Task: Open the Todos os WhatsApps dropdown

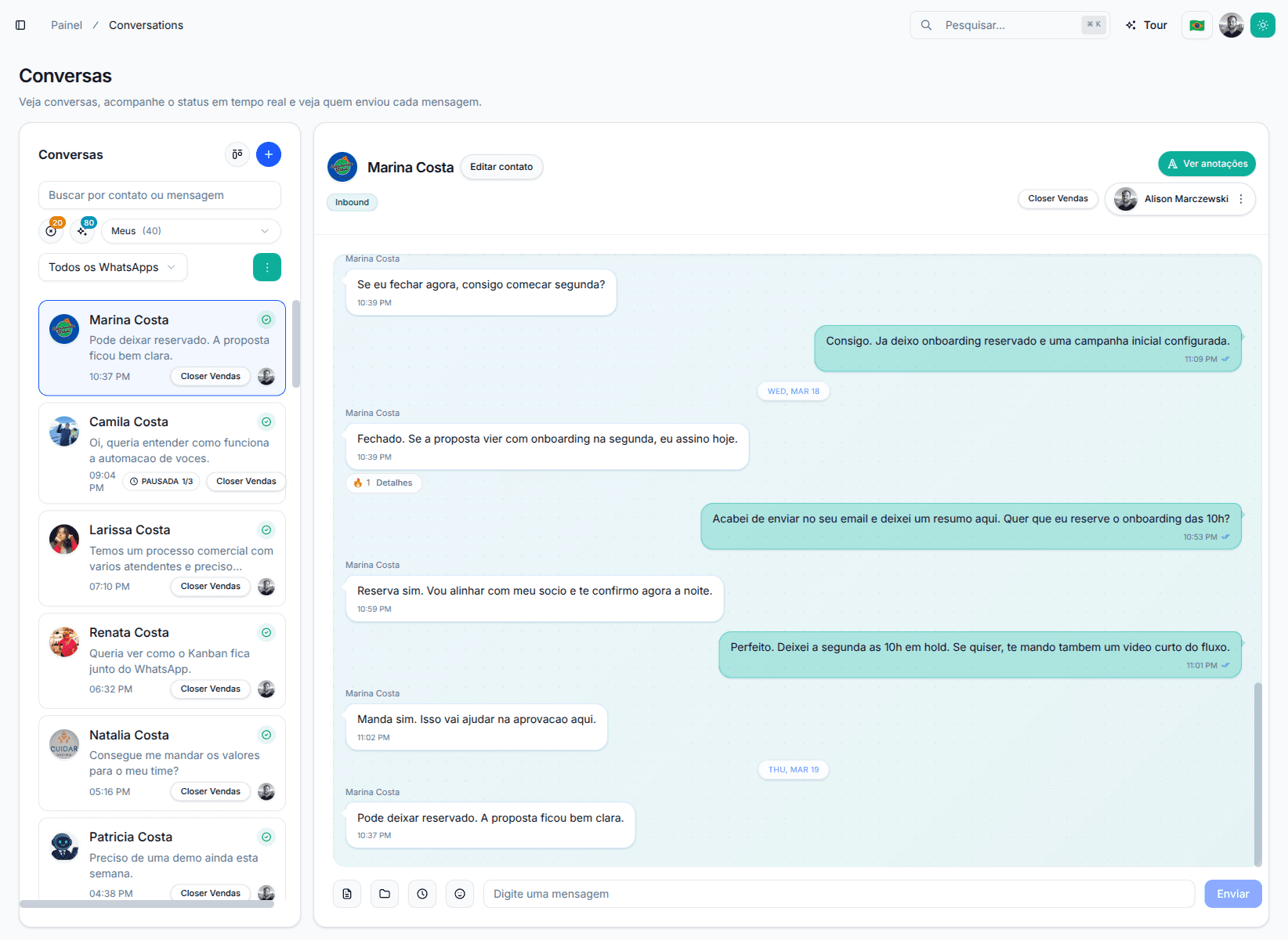Action: 112,267
